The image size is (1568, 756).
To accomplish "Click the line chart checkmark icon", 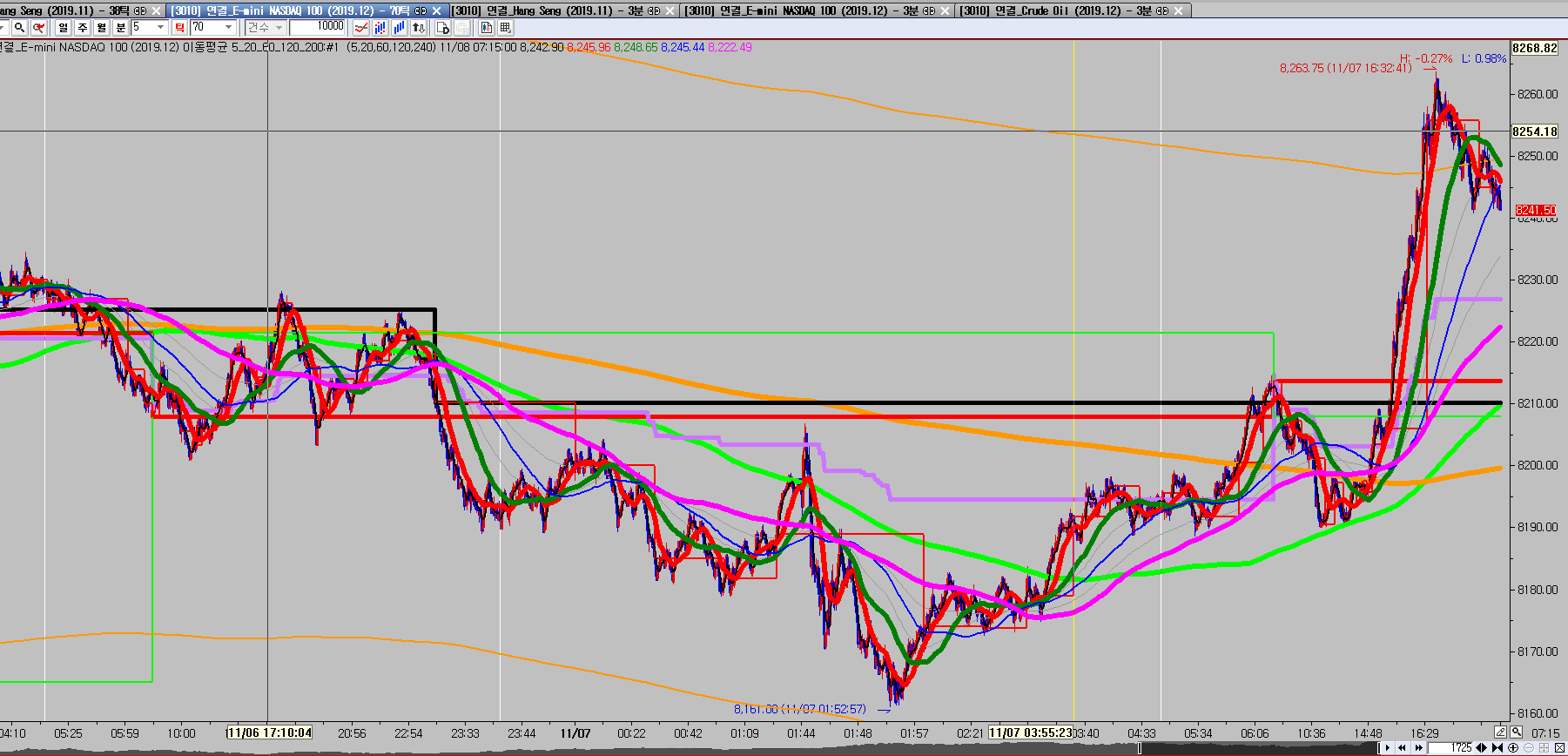I will (x=360, y=28).
